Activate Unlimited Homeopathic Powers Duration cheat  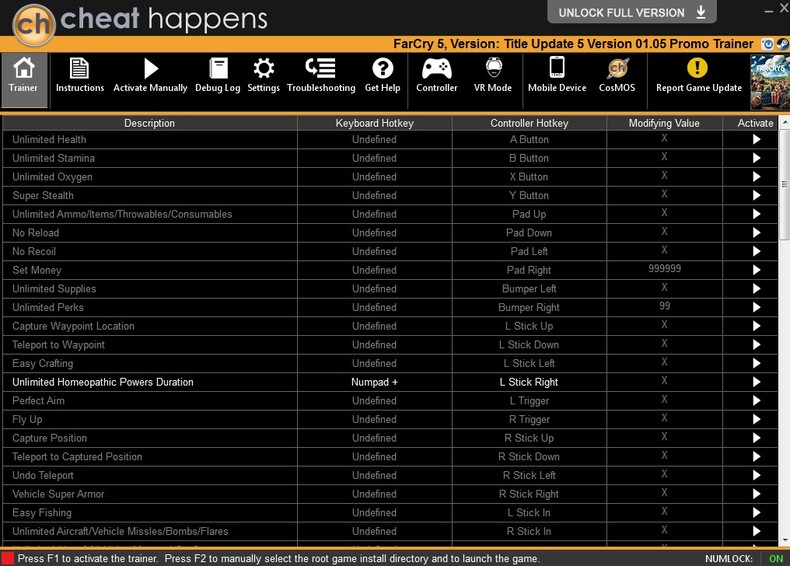(x=756, y=382)
